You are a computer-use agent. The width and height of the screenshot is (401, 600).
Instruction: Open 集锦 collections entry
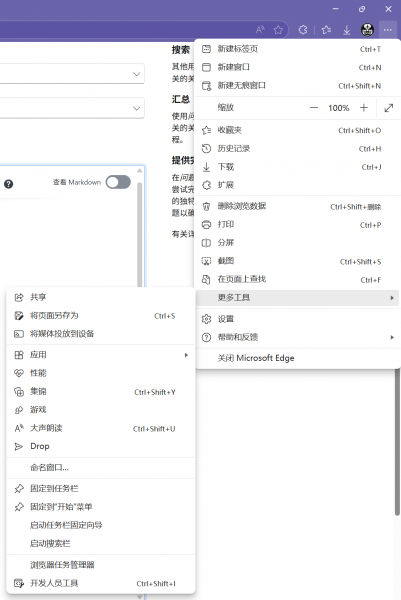101,391
